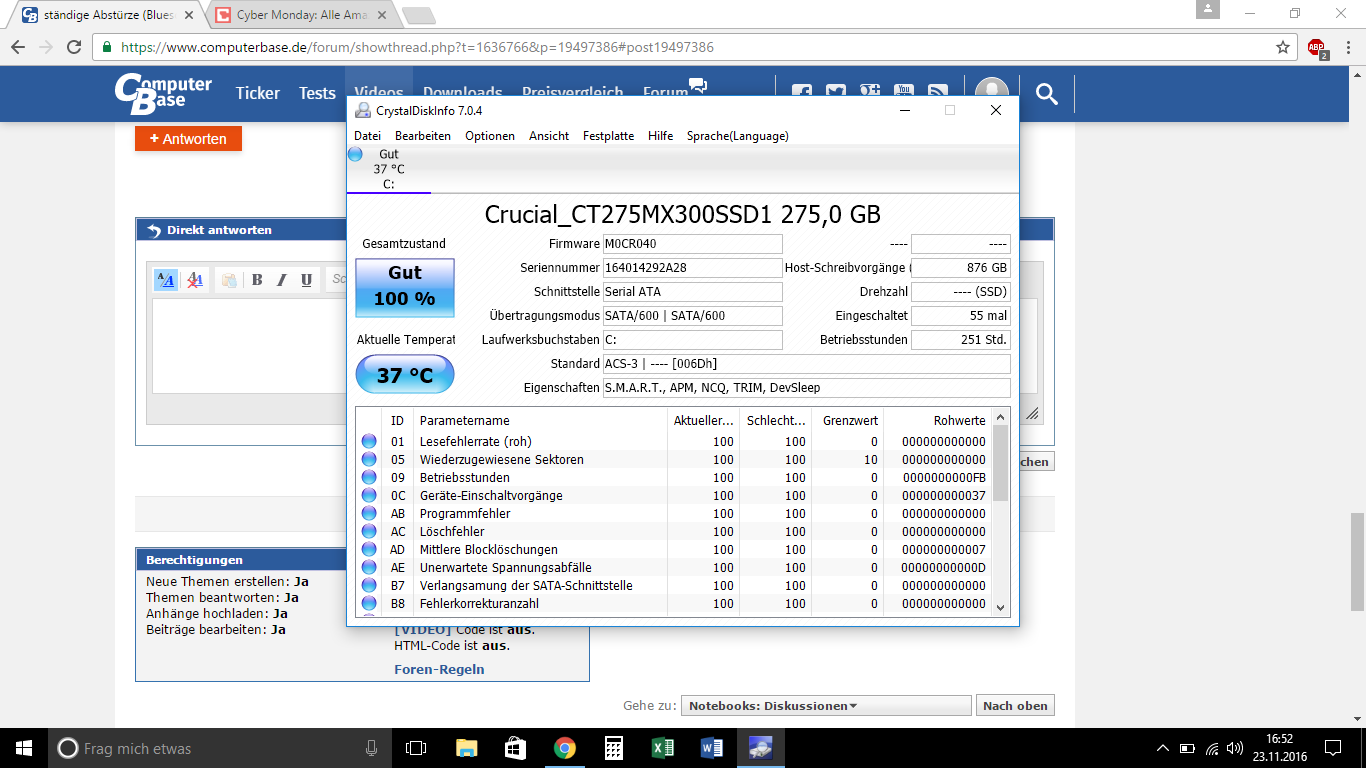Click the Google+ icon in ComputerBase header
Screen dimensions: 1366x768
[870, 93]
